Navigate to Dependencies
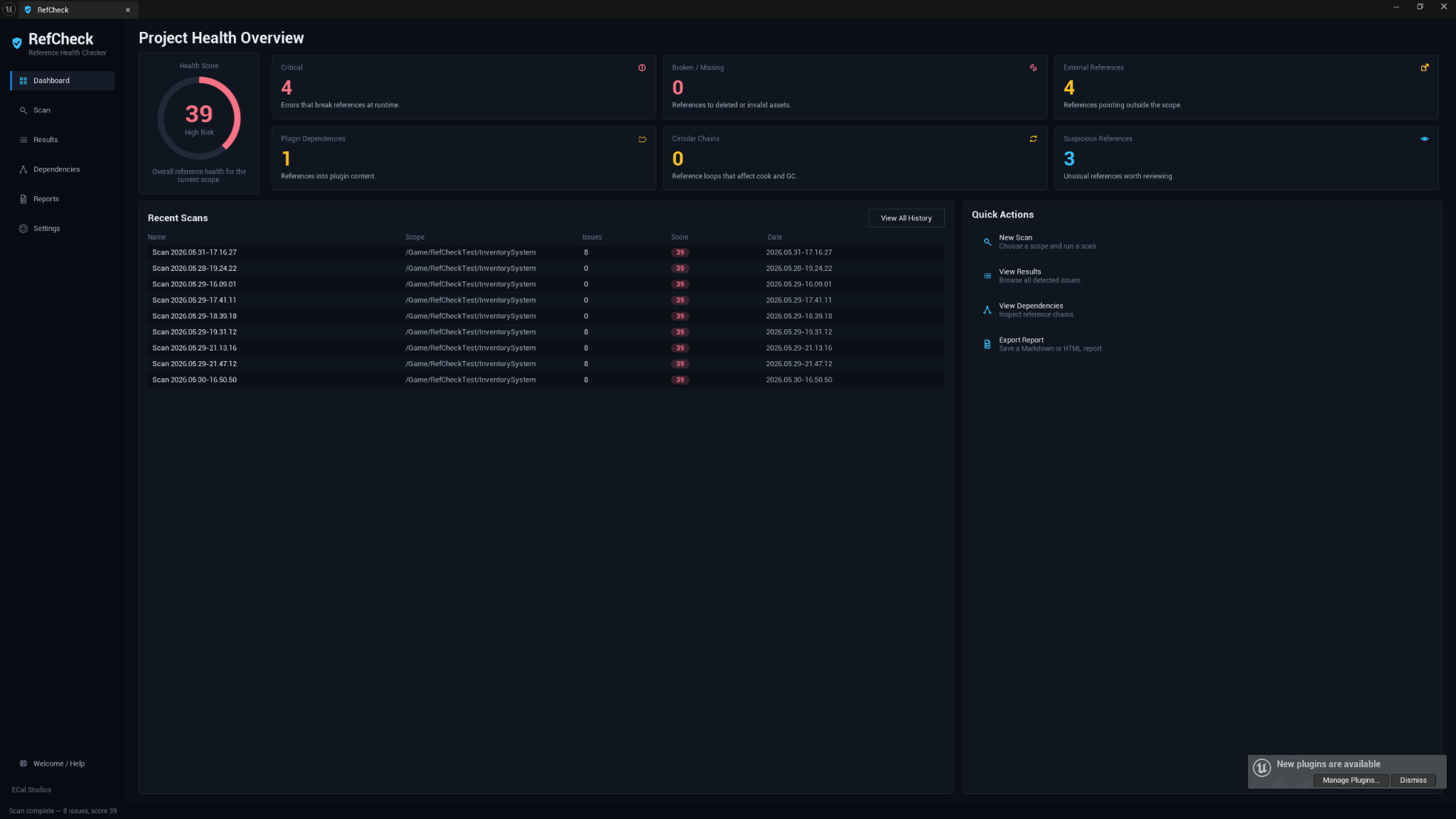Screen dimensions: 1456x819 click(x=63, y=169)
